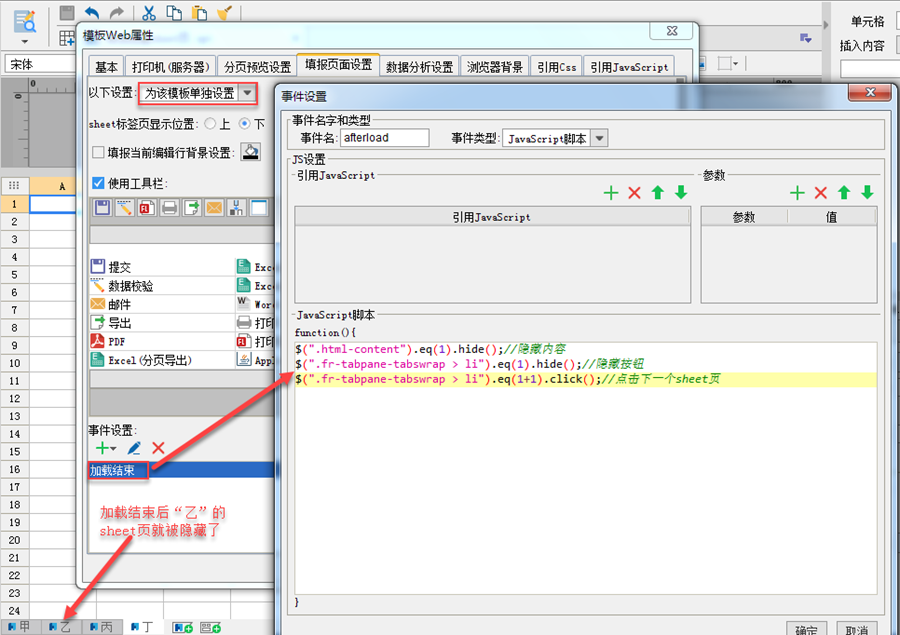
Task: Click the submit disk icon in web toolbar strip
Action: [x=102, y=207]
